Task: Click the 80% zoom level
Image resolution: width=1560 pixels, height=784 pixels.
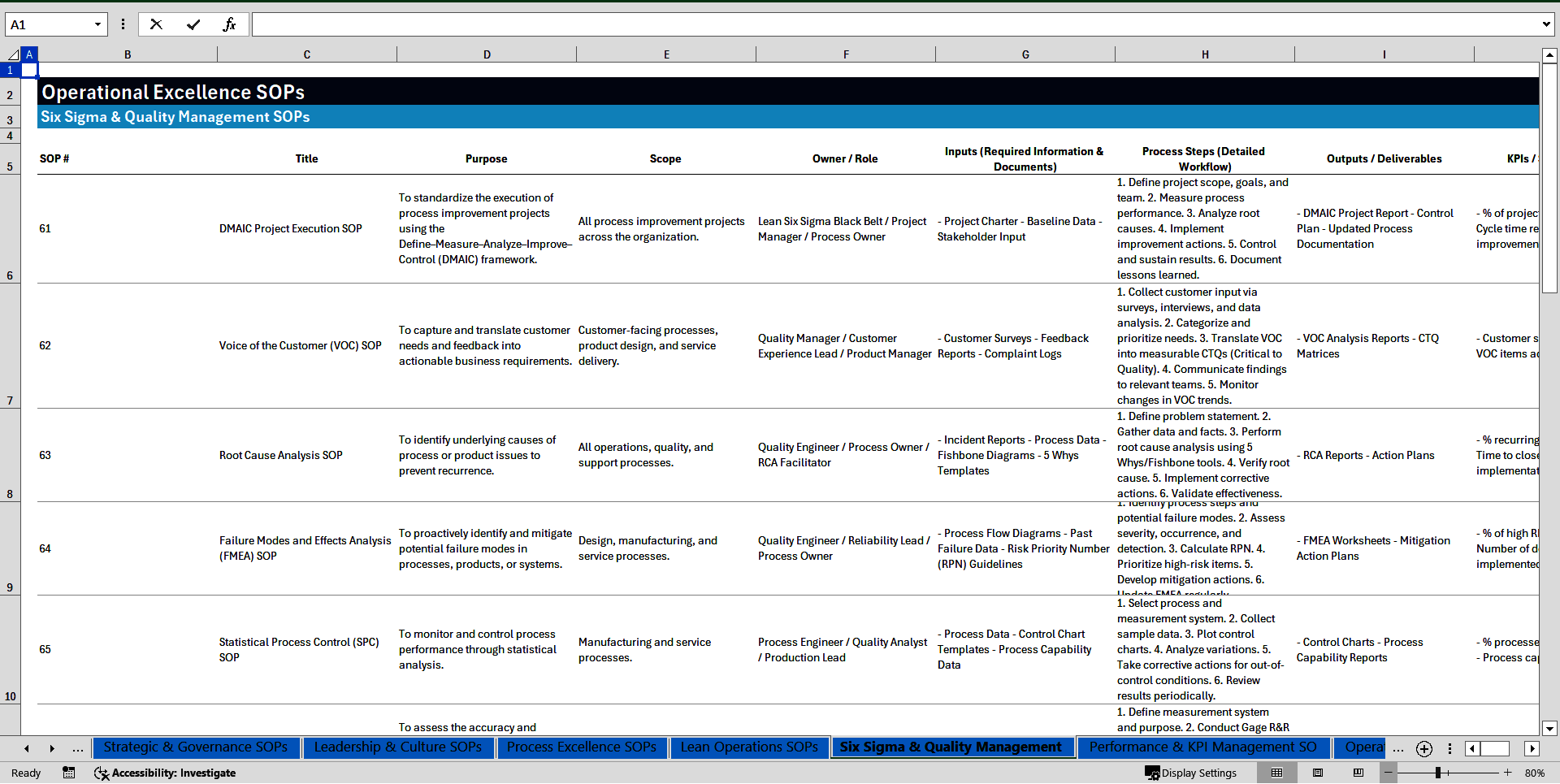Action: coord(1535,773)
